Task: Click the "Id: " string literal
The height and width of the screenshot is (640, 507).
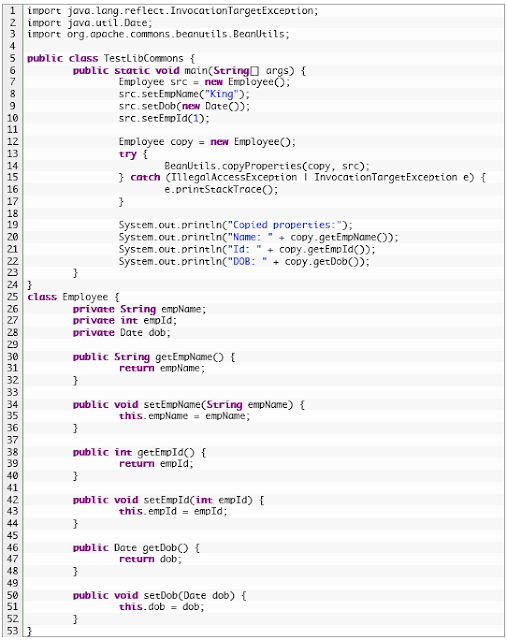Action: [x=245, y=249]
